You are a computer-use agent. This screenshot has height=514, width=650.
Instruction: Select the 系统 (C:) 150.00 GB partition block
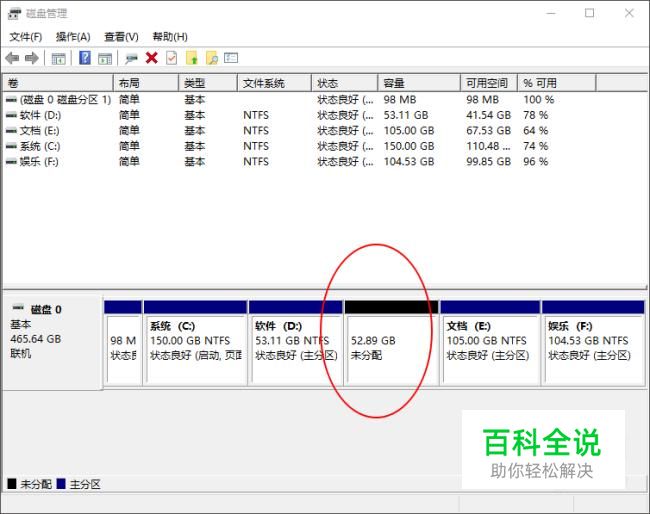(x=195, y=343)
